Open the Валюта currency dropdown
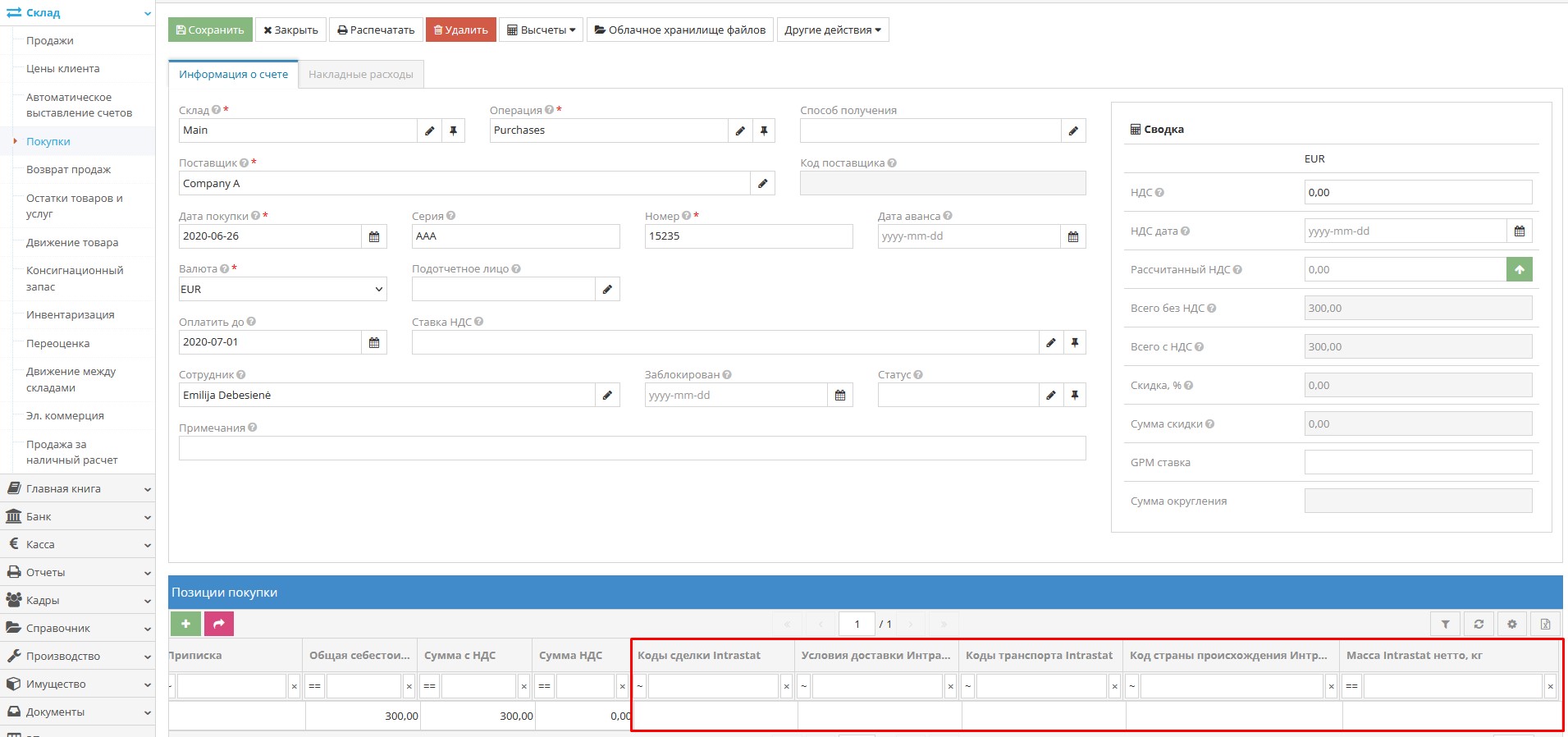The image size is (1568, 737). point(282,290)
